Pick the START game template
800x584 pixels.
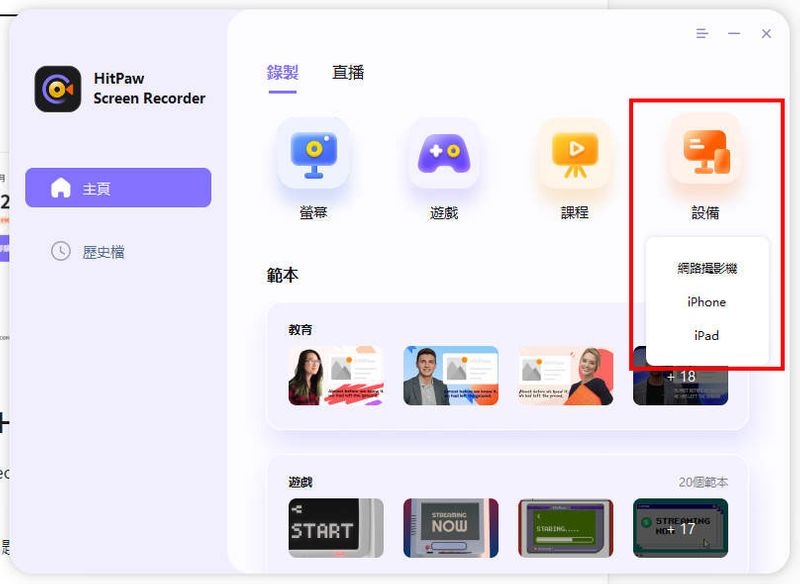[x=336, y=528]
